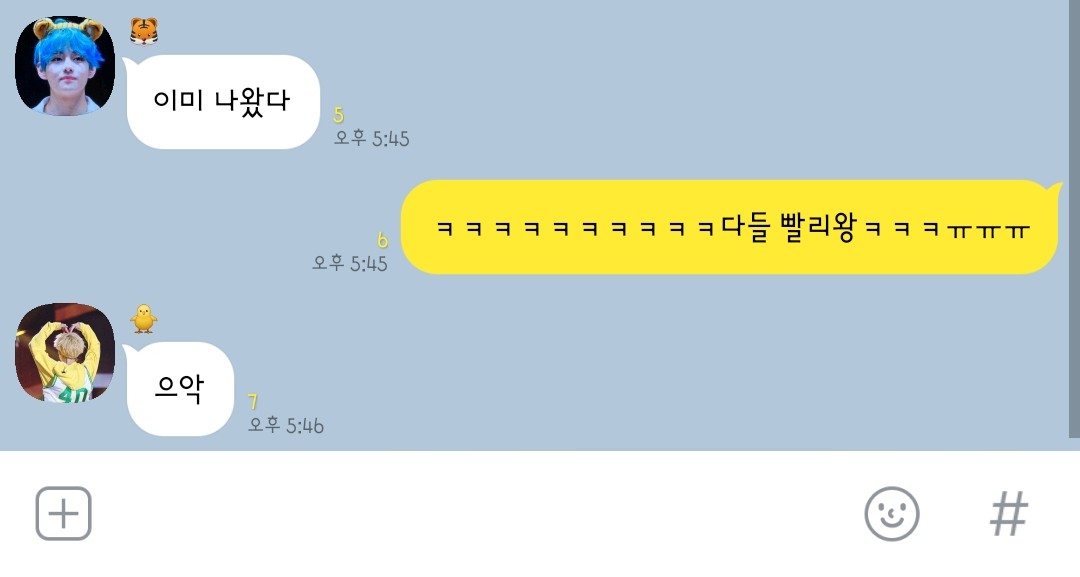
Task: Click the ㅠㅠㅠ text in yellow bubble
Action: (988, 230)
